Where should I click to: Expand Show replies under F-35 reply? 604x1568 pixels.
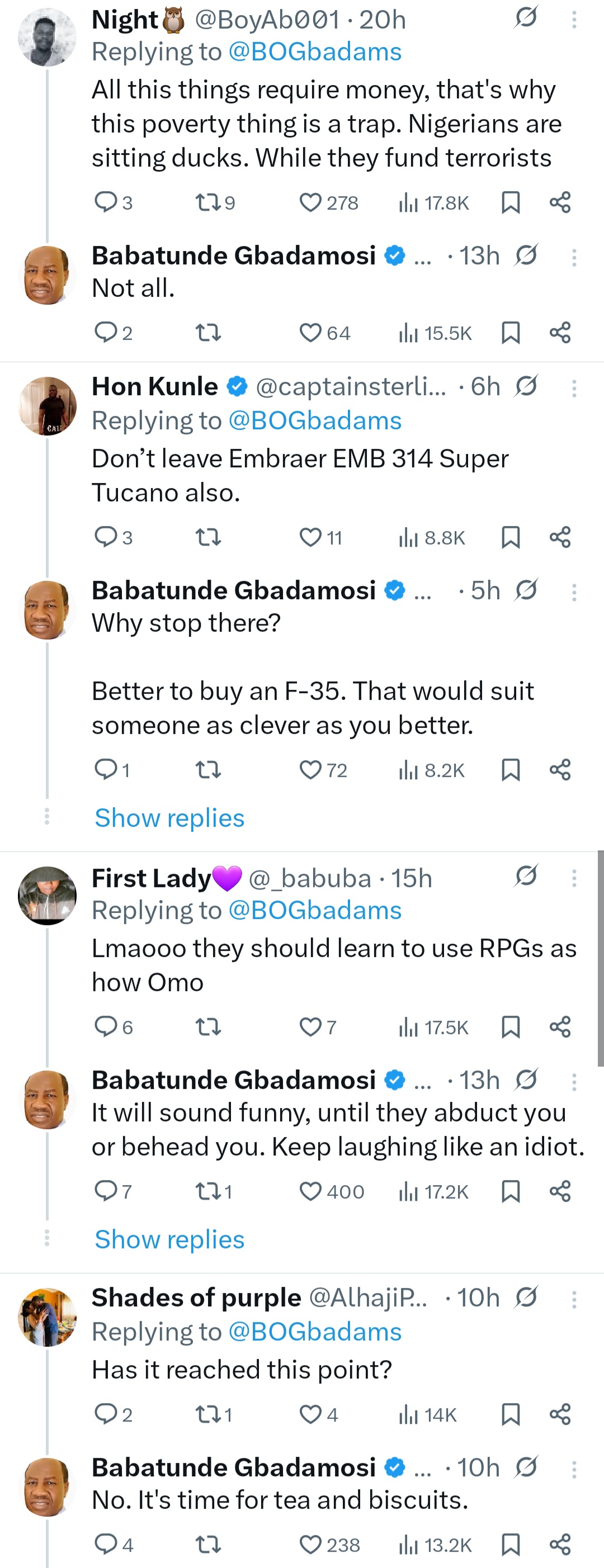coord(169,818)
